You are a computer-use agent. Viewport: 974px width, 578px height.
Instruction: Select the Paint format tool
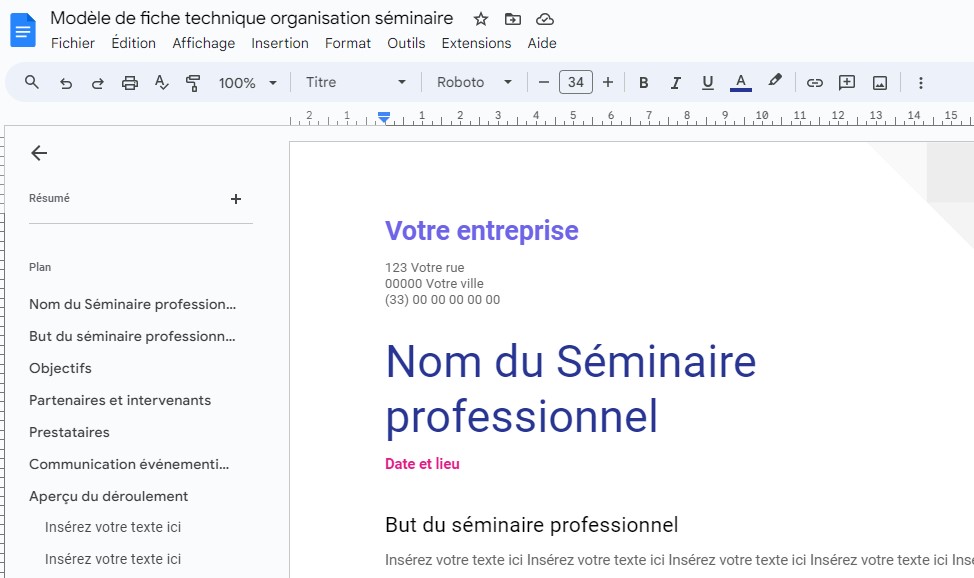[x=192, y=82]
